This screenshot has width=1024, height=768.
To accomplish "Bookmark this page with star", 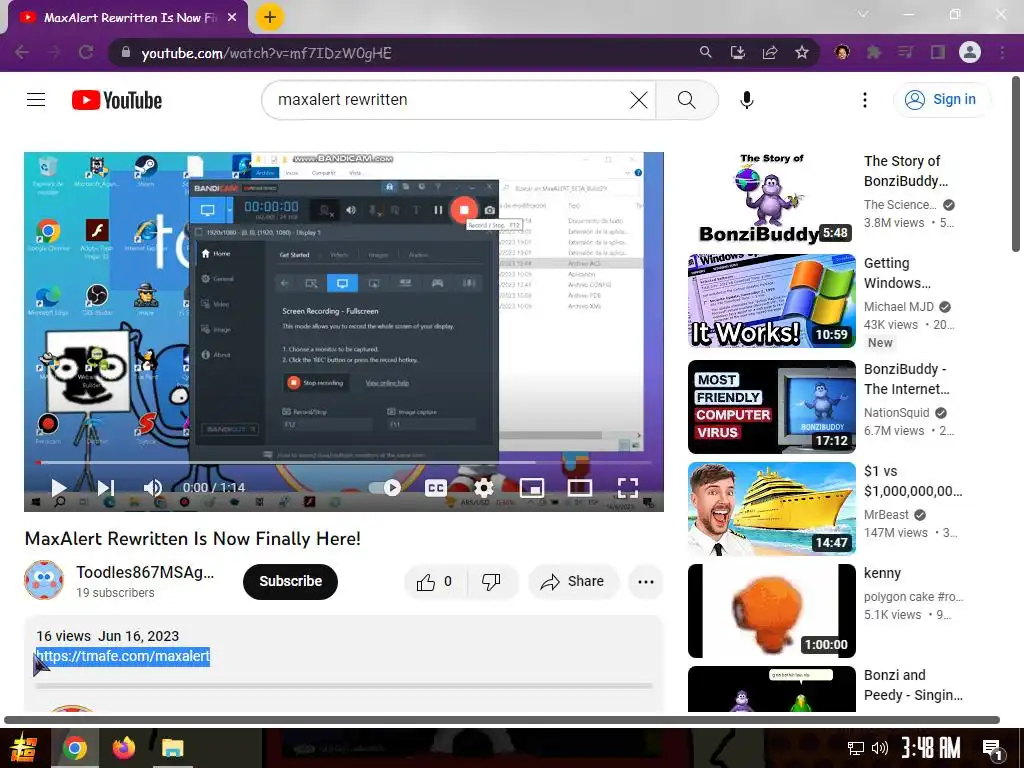I will (802, 52).
